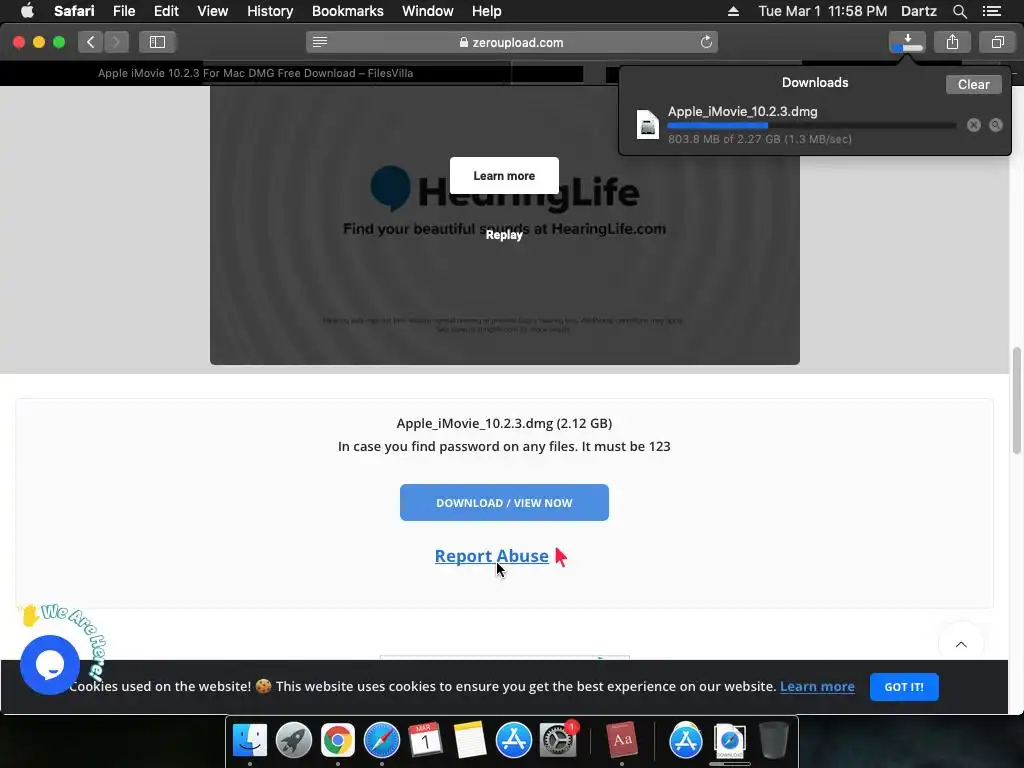This screenshot has width=1024, height=768.
Task: Open Finder from the Dock
Action: [x=249, y=741]
